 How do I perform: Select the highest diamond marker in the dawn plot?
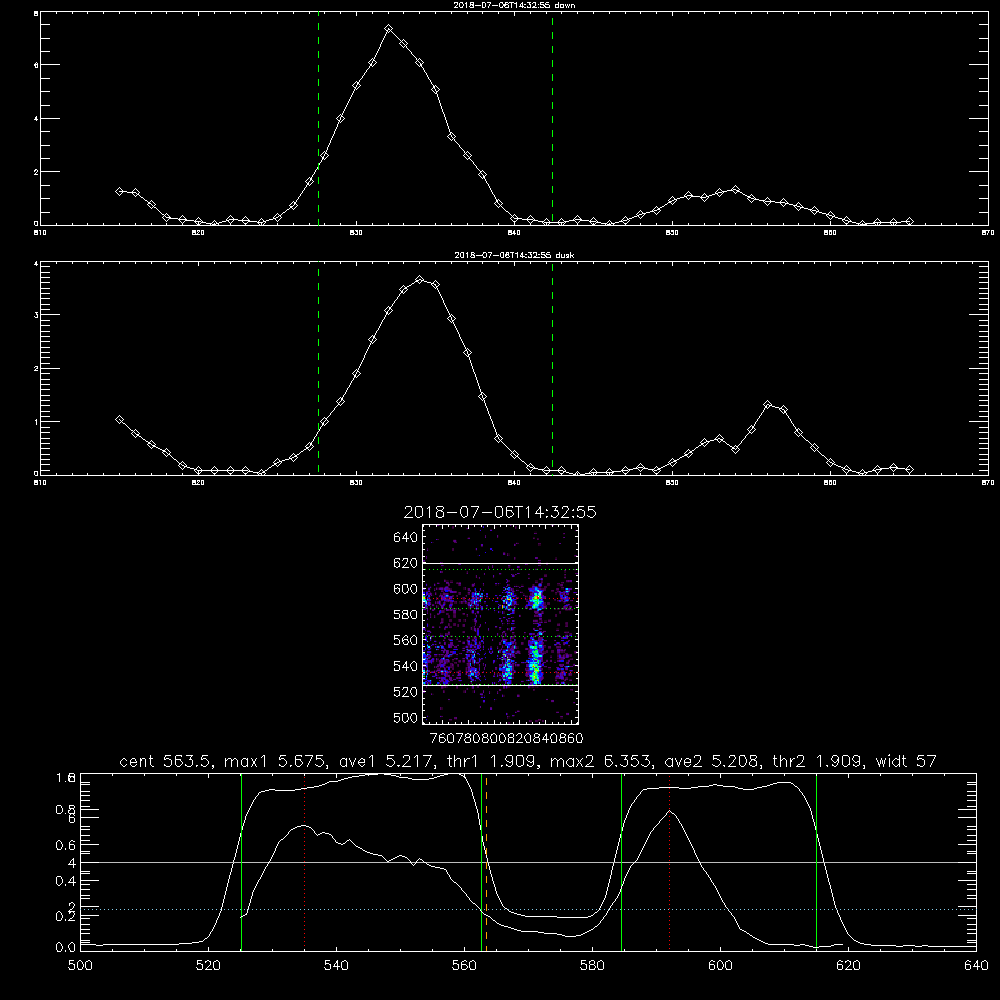tap(388, 29)
